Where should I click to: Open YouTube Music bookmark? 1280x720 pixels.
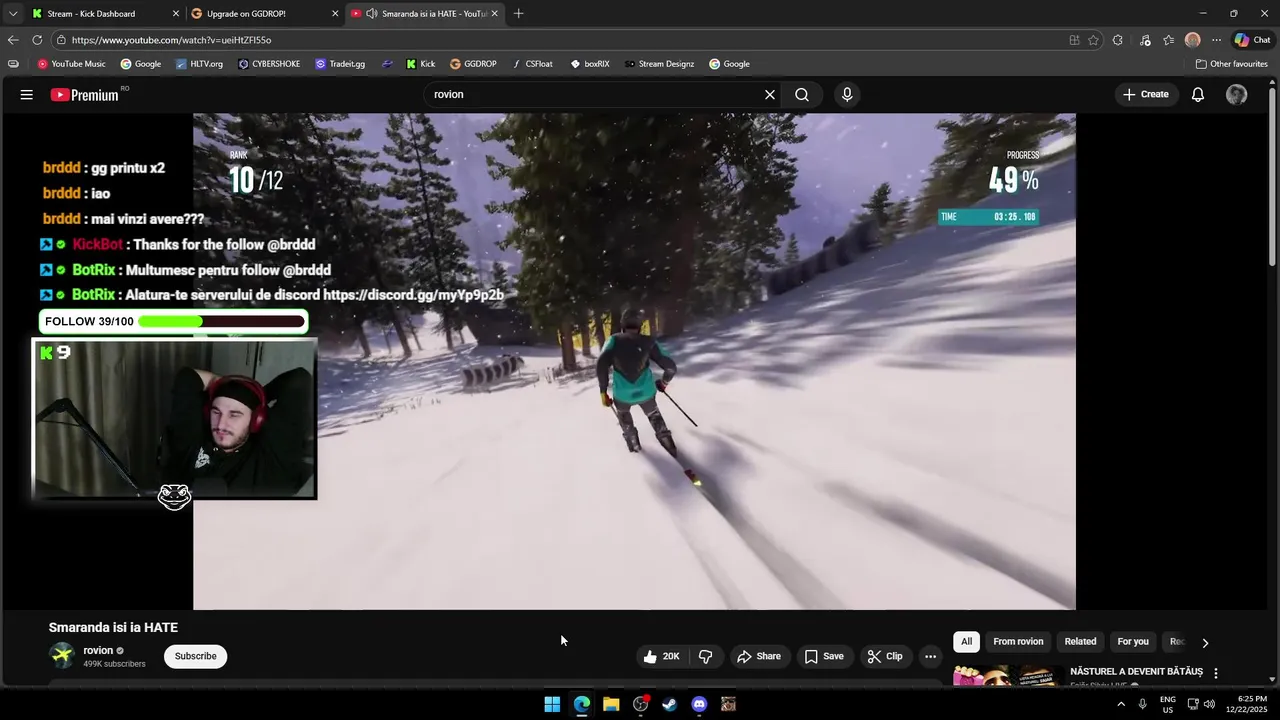(71, 64)
